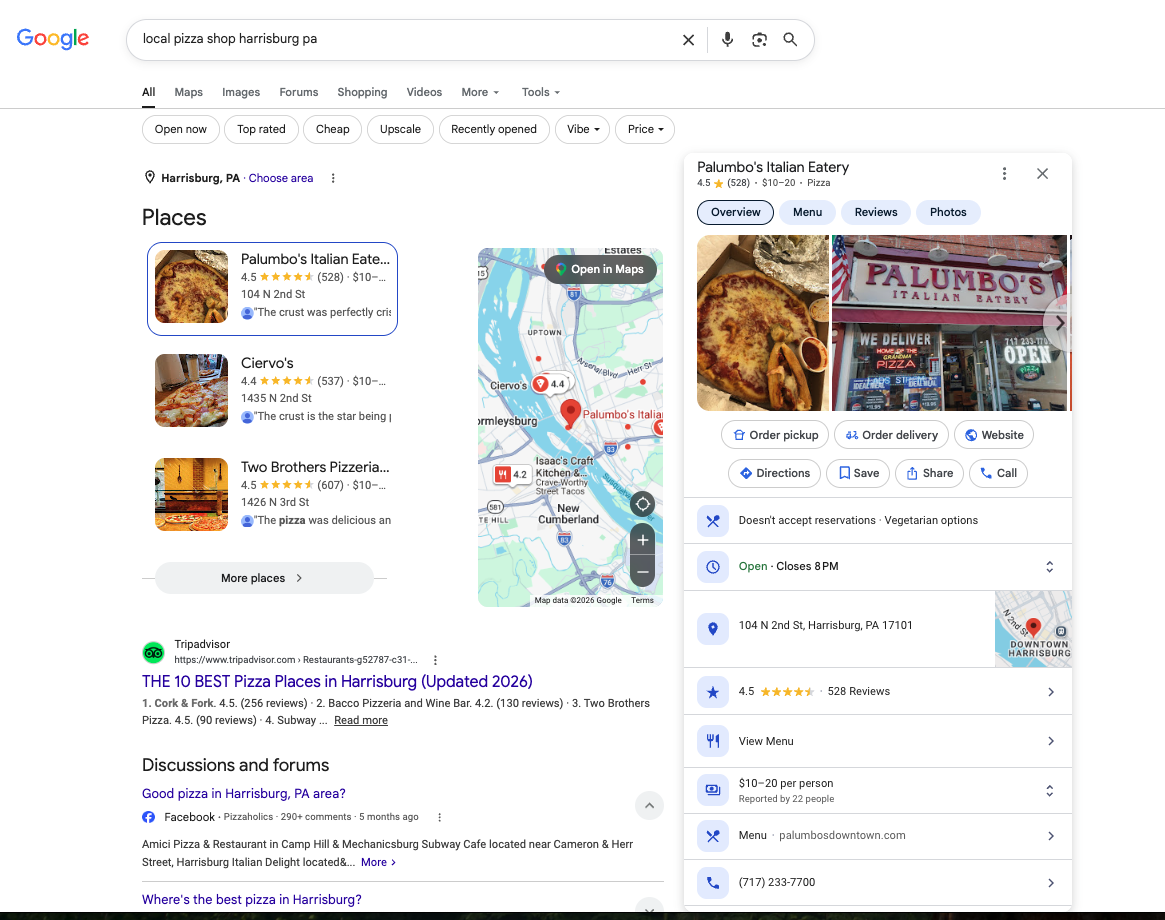Open Palumbo's panel three-dot options menu
Screen dimensions: 1165x920
[1005, 173]
